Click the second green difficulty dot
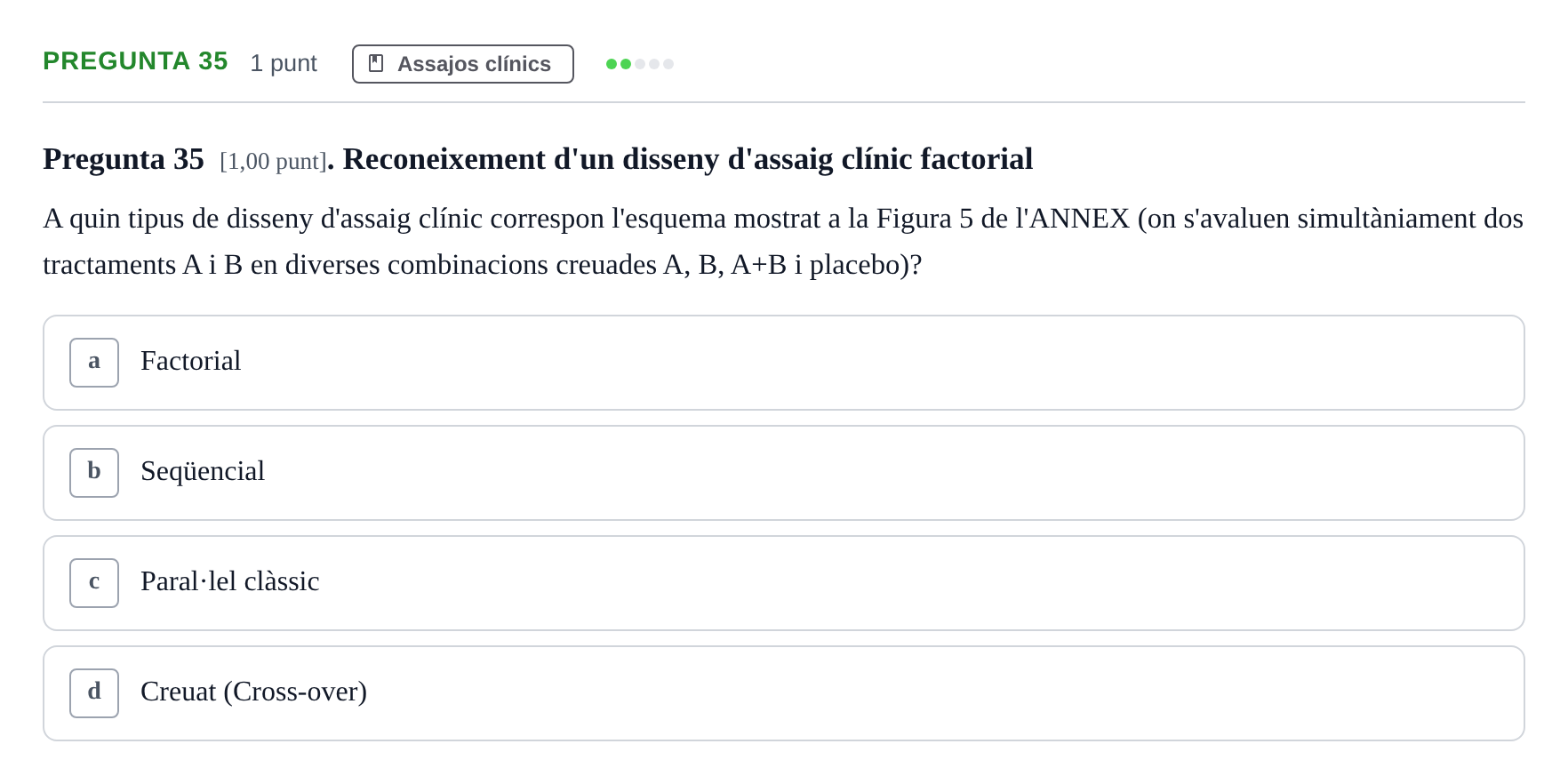1568x784 pixels. pos(626,64)
